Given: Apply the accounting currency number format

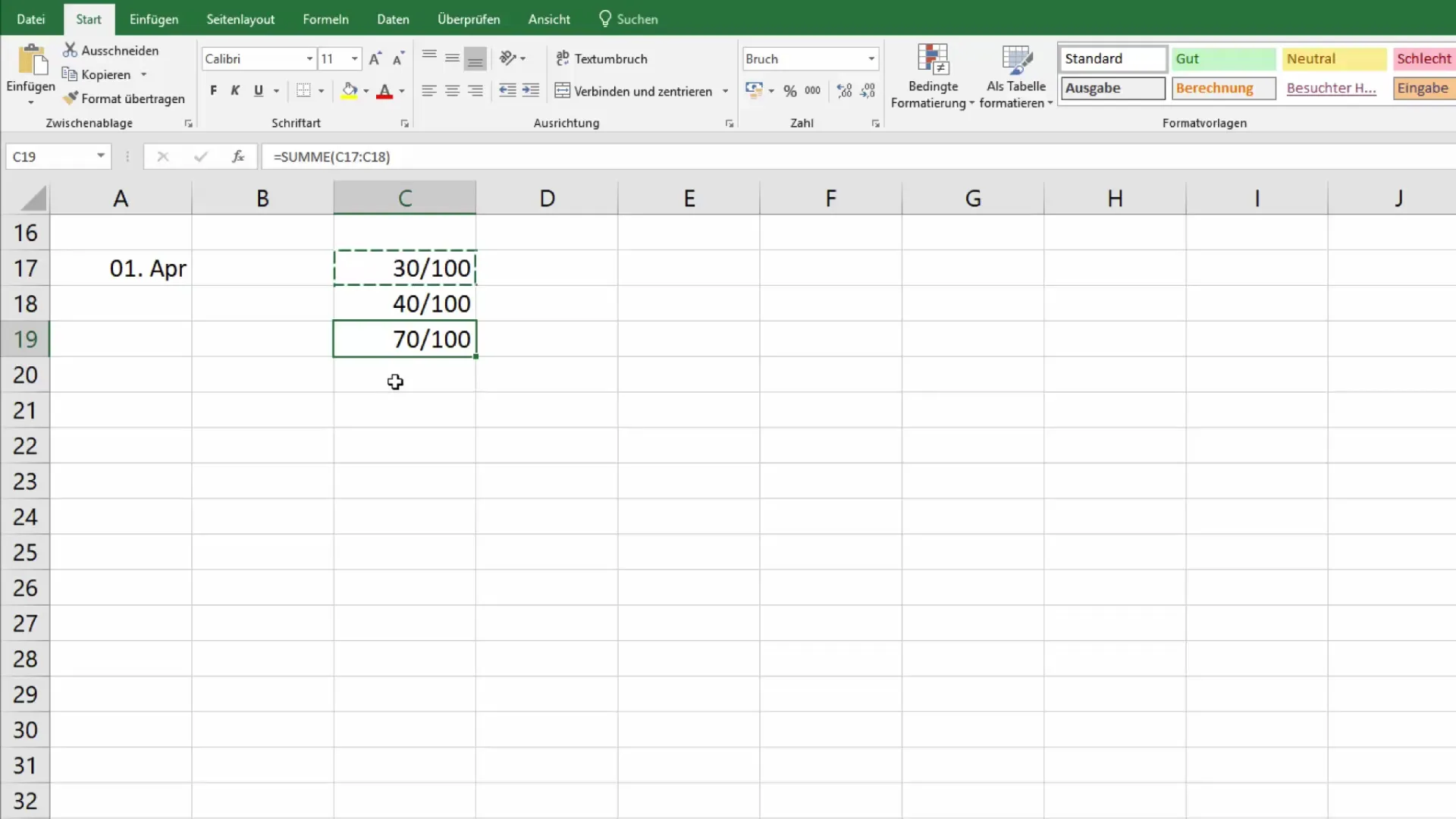Looking at the screenshot, I should tap(755, 90).
